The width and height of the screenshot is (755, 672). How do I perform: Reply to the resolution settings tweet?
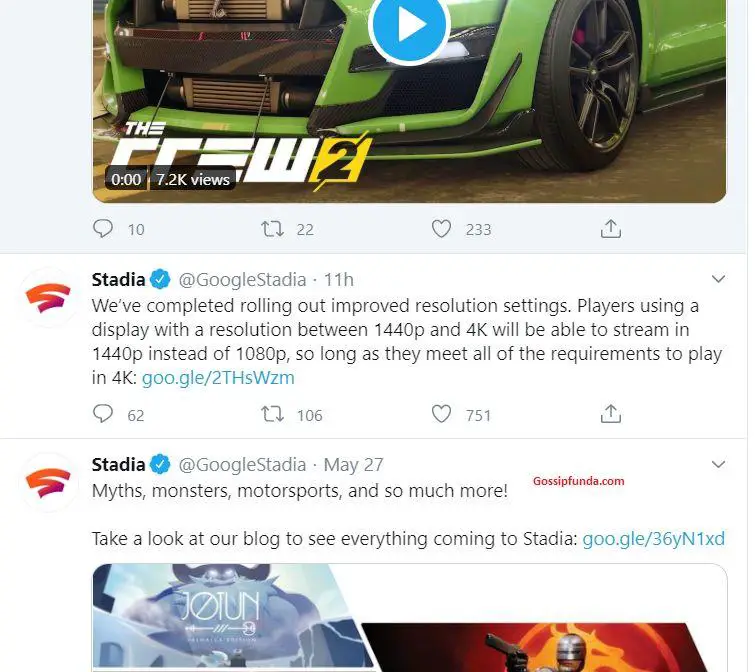click(x=103, y=414)
